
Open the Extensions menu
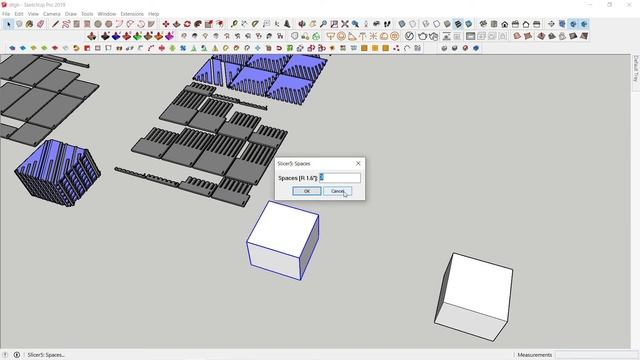132,14
